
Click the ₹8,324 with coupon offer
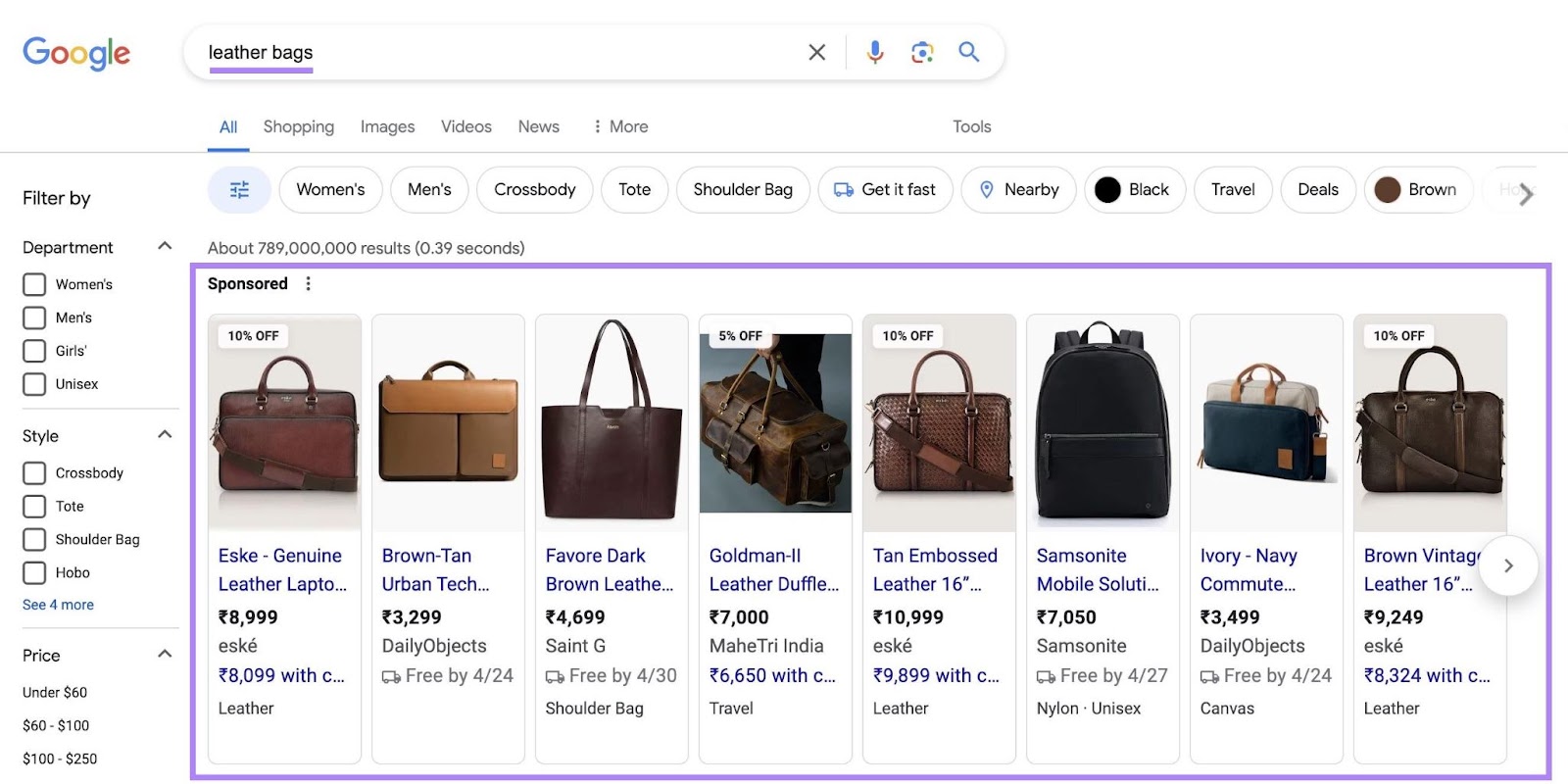pyautogui.click(x=1427, y=675)
